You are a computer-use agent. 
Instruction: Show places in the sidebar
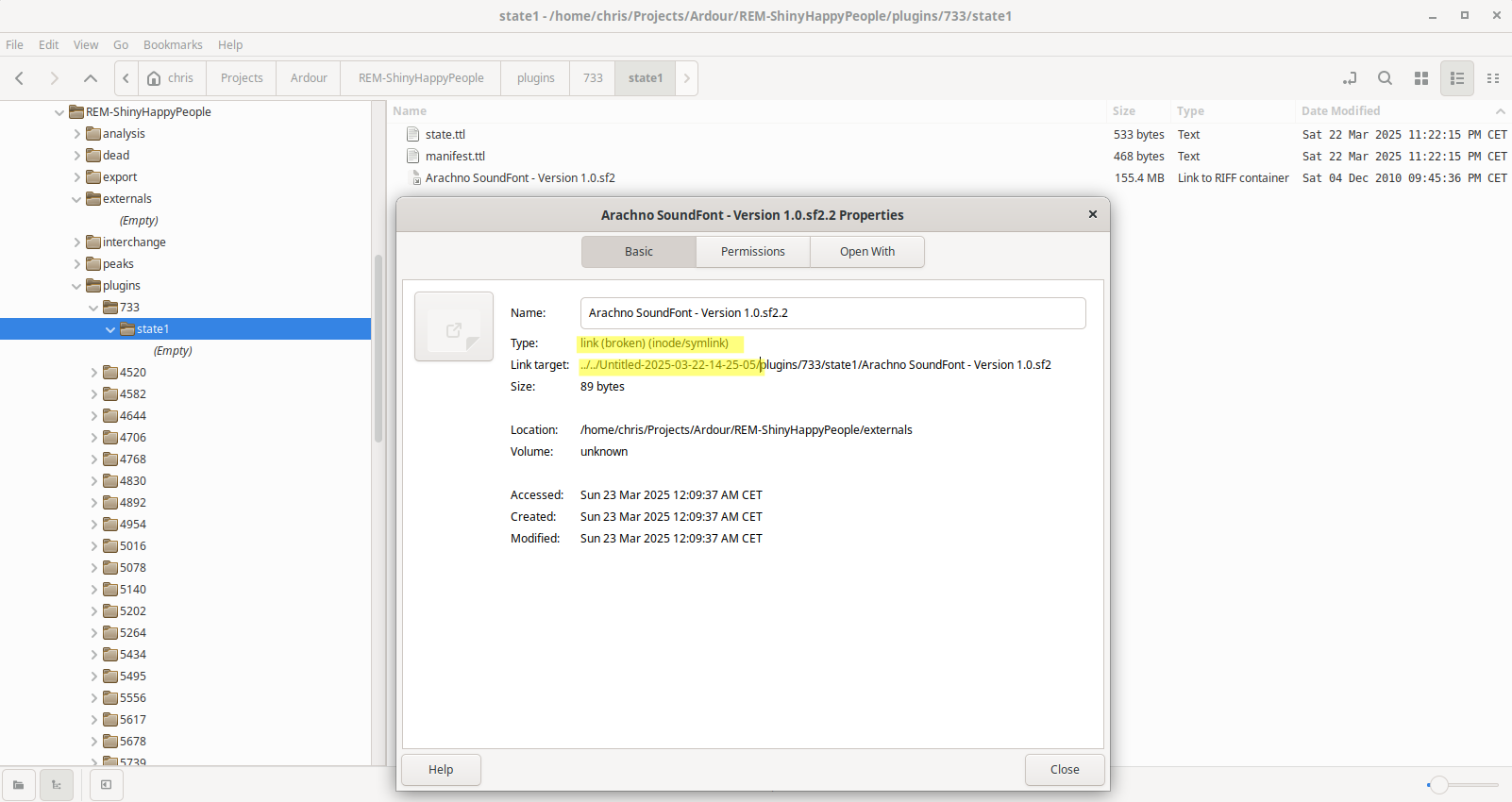coord(18,784)
